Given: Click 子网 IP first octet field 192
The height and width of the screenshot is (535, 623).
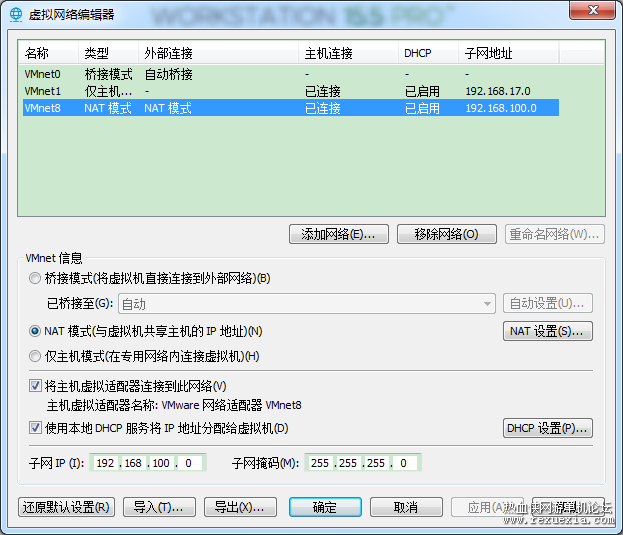Looking at the screenshot, I should pyautogui.click(x=105, y=463).
